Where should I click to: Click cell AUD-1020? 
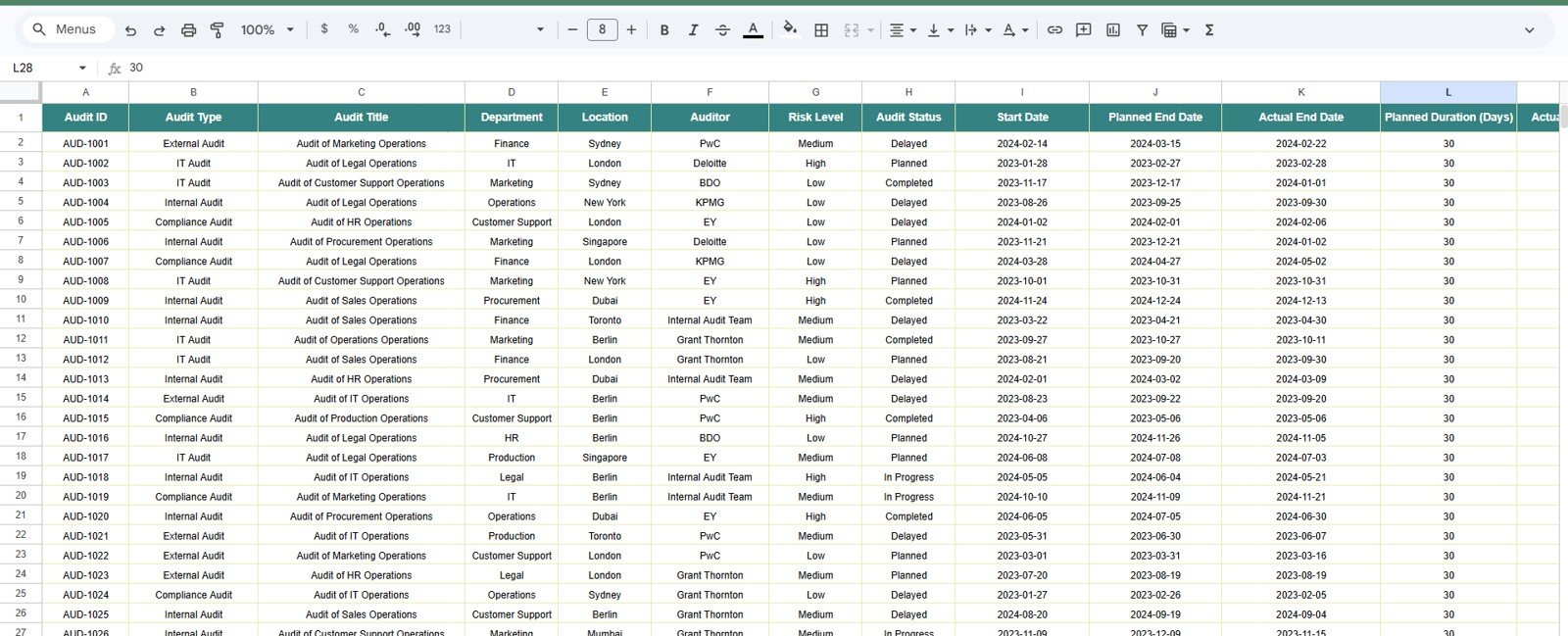pos(85,516)
